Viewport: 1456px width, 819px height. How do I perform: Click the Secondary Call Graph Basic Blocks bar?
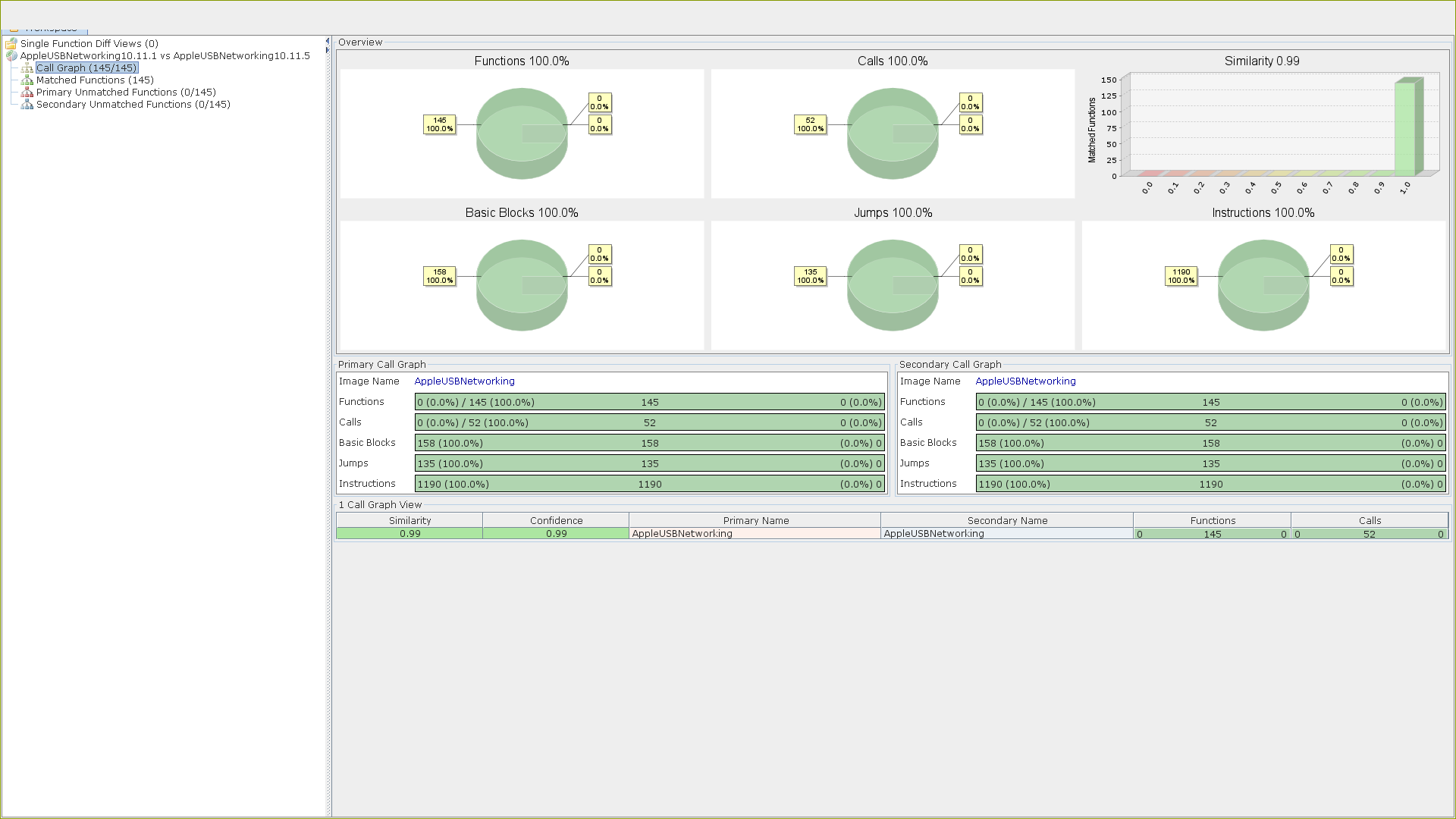pyautogui.click(x=1211, y=443)
